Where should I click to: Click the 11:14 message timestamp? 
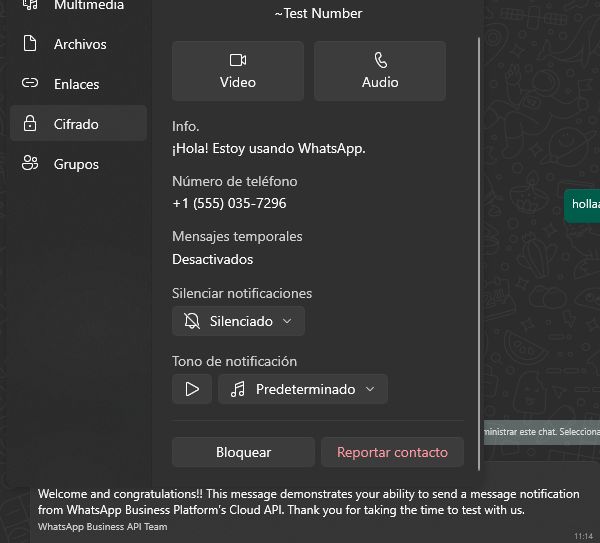[x=584, y=536]
